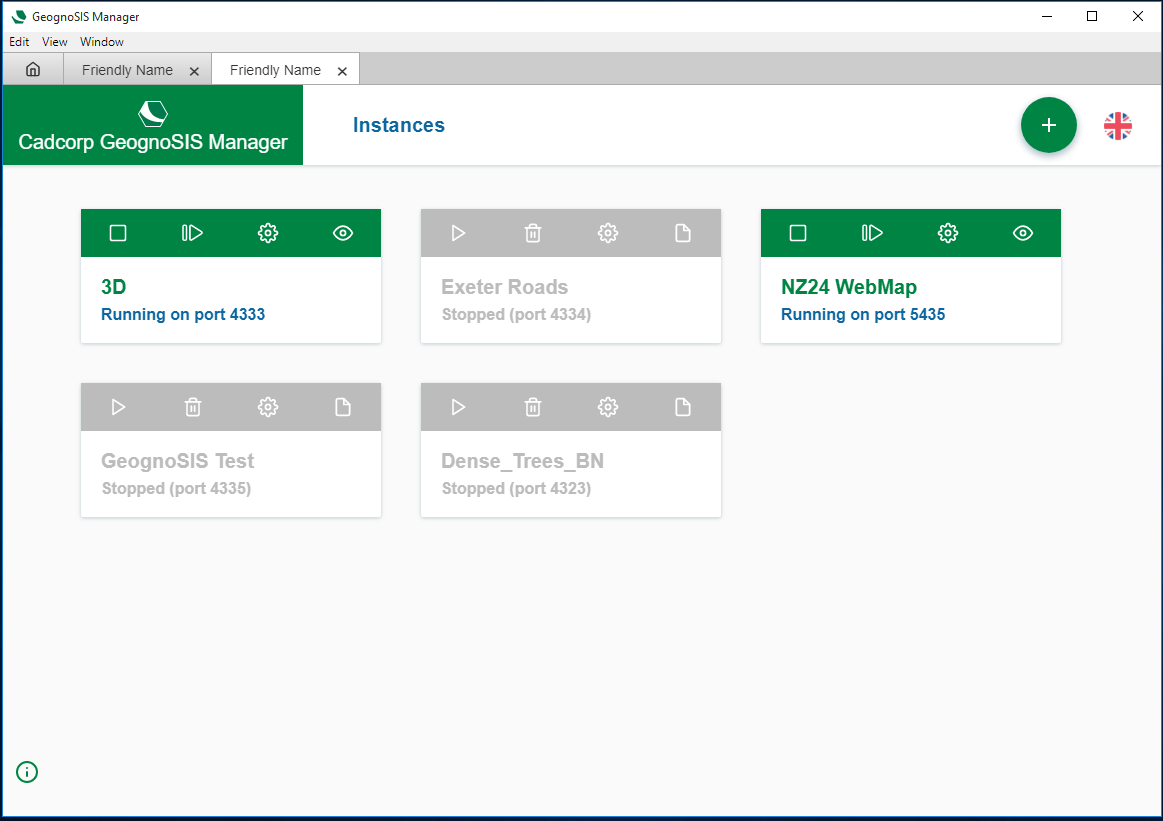
Task: Open Dense_Trees_BN settings gear
Action: tap(608, 407)
